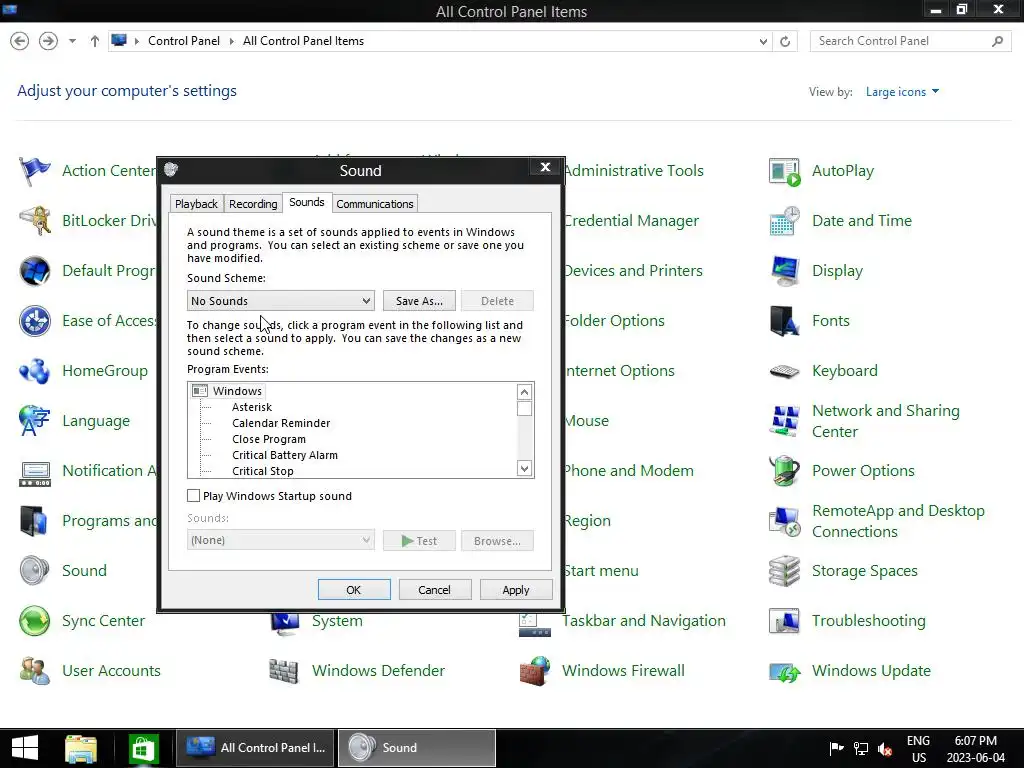Click the muted volume tray icon
This screenshot has width=1024, height=768.
pyautogui.click(x=886, y=749)
